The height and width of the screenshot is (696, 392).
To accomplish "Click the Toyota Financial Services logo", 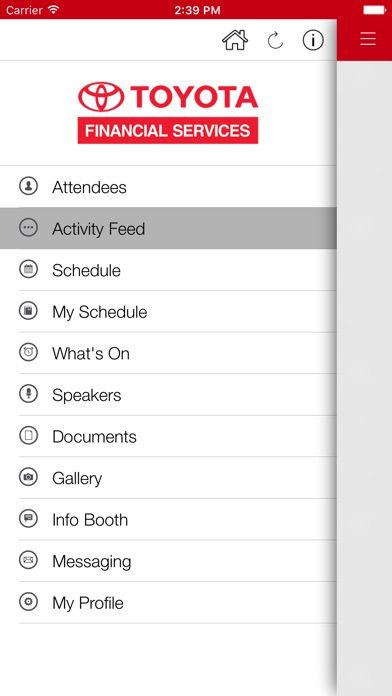I will click(168, 112).
